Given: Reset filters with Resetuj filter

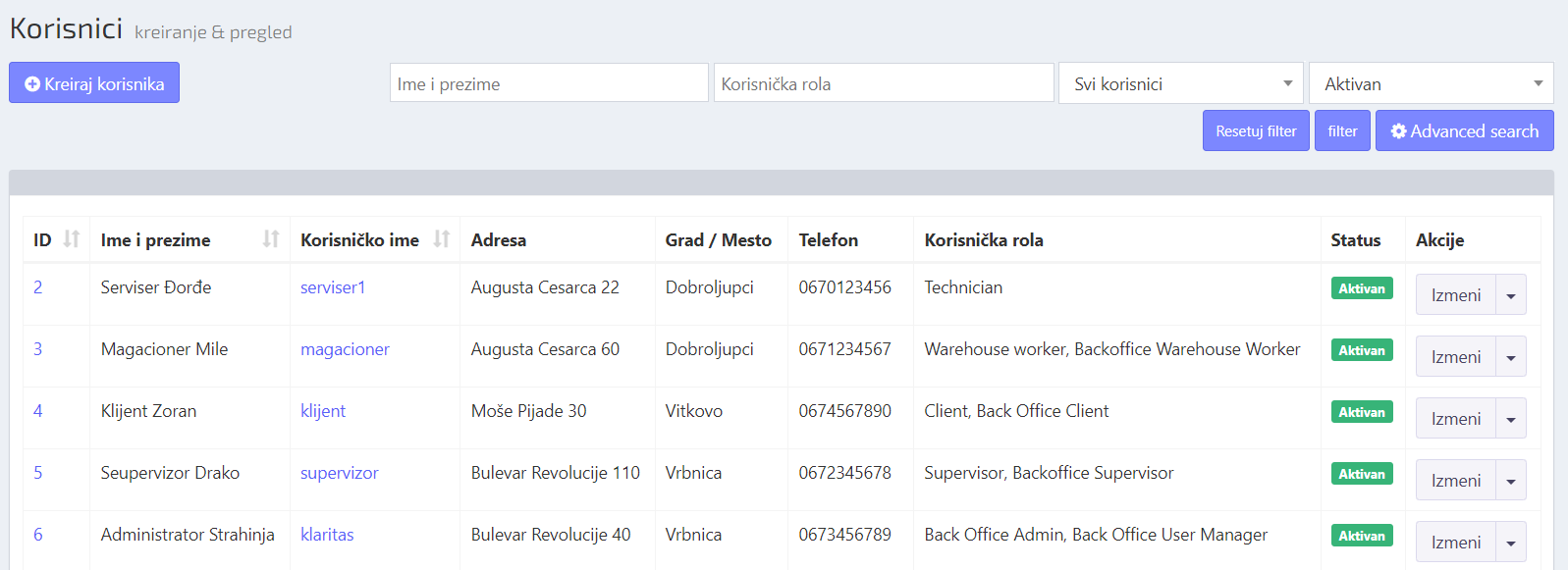Looking at the screenshot, I should point(1256,131).
